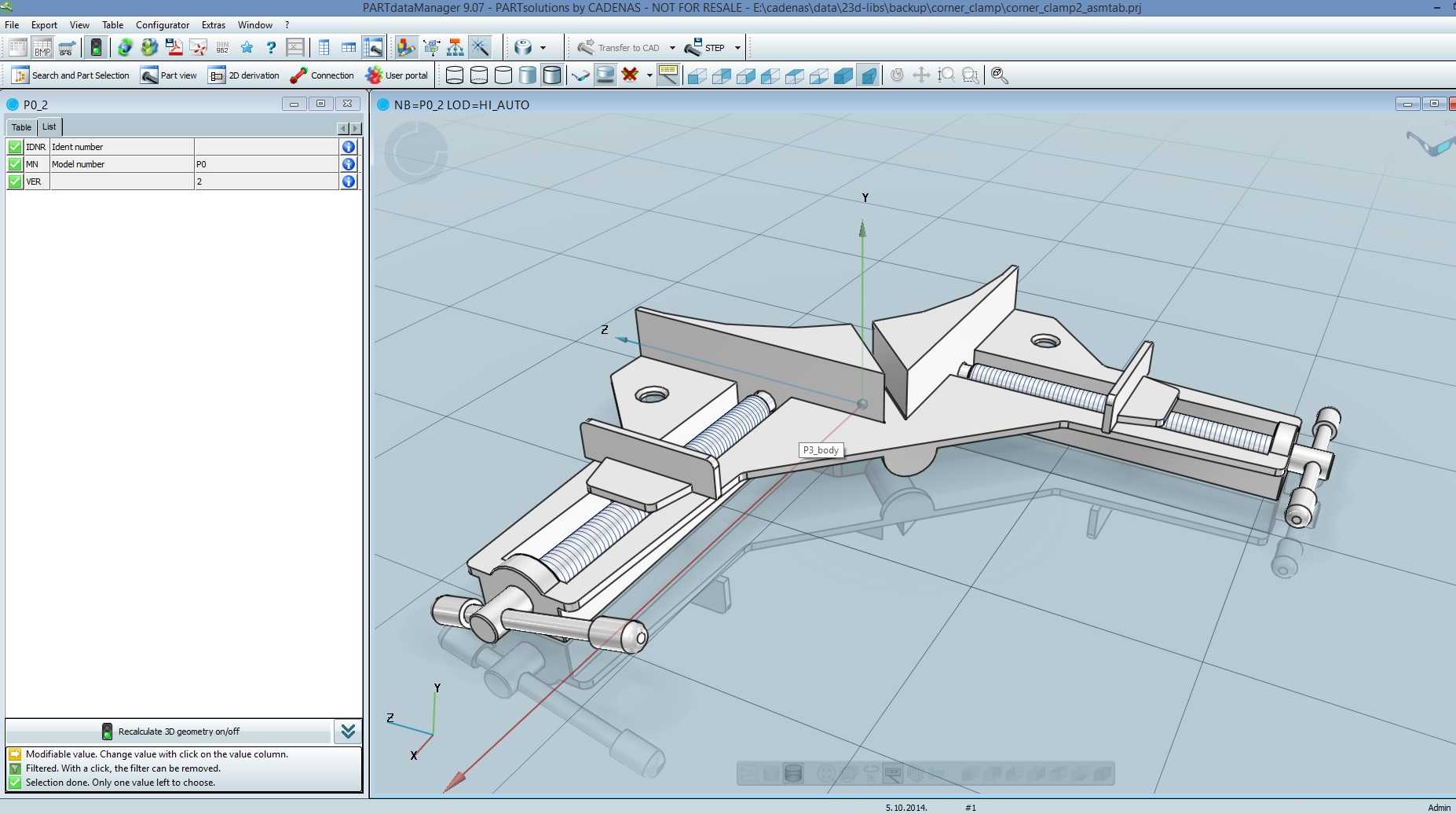Expand the dropdown next to the red X icon

click(x=649, y=75)
